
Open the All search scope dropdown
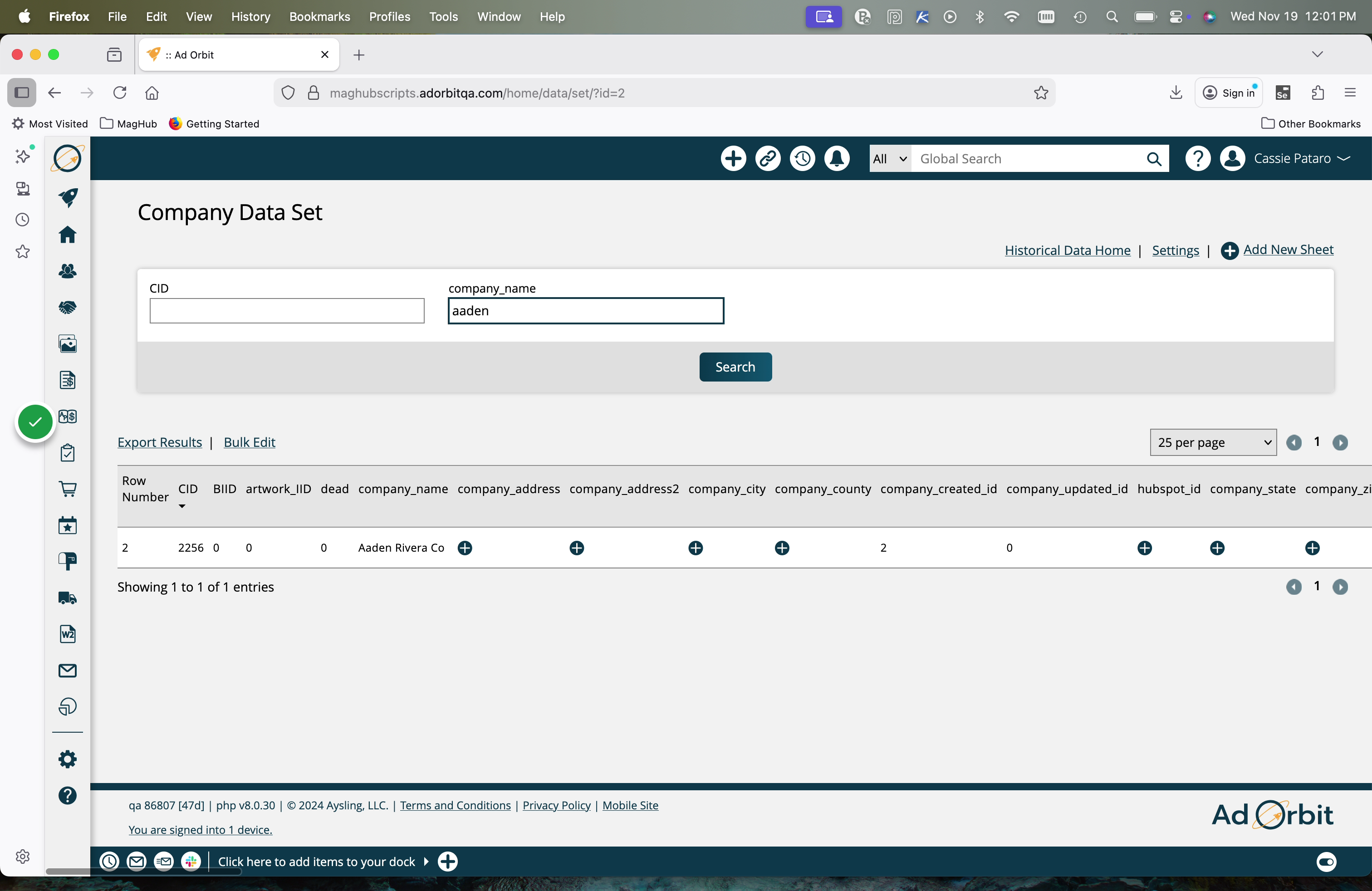890,158
